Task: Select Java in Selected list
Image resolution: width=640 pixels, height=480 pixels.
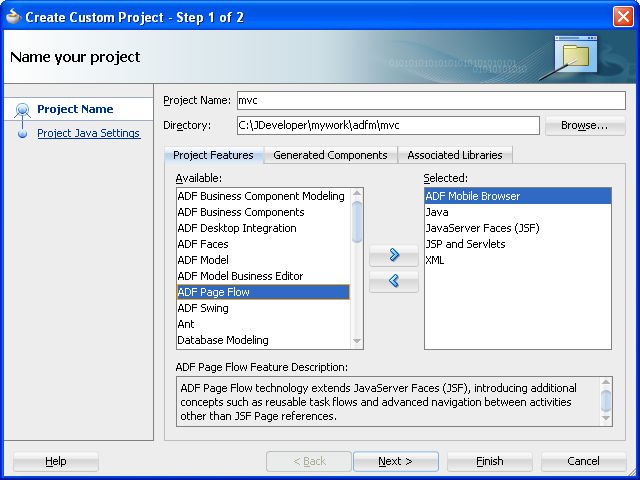Action: point(518,212)
